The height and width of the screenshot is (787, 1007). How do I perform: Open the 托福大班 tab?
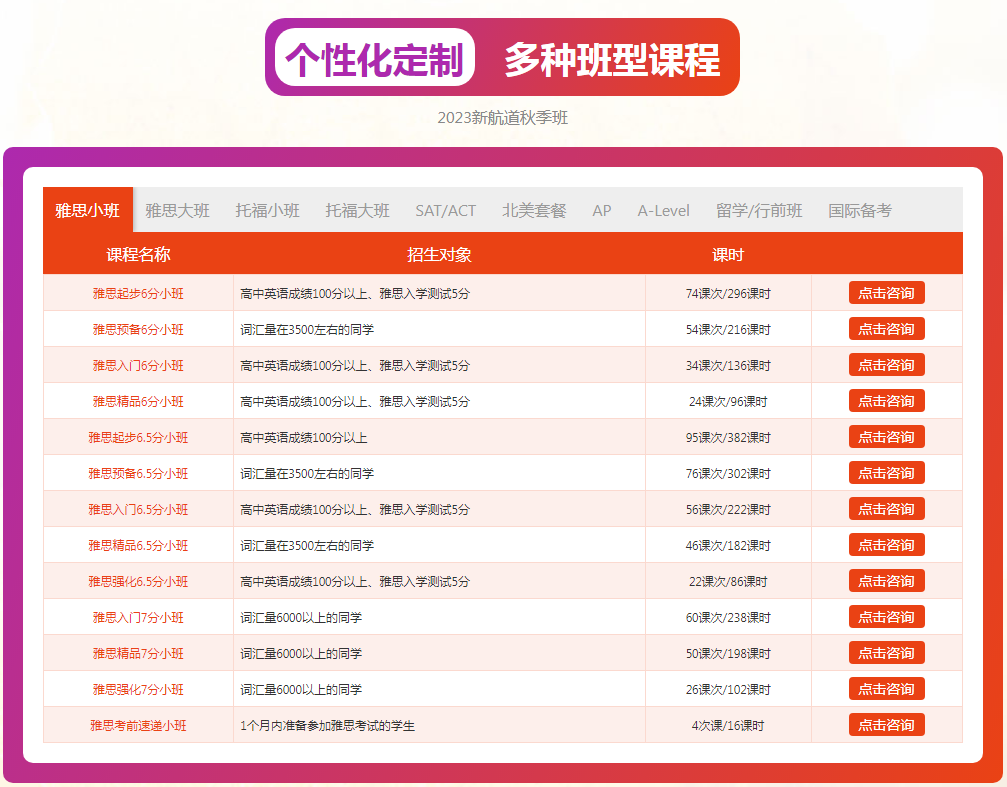357,211
